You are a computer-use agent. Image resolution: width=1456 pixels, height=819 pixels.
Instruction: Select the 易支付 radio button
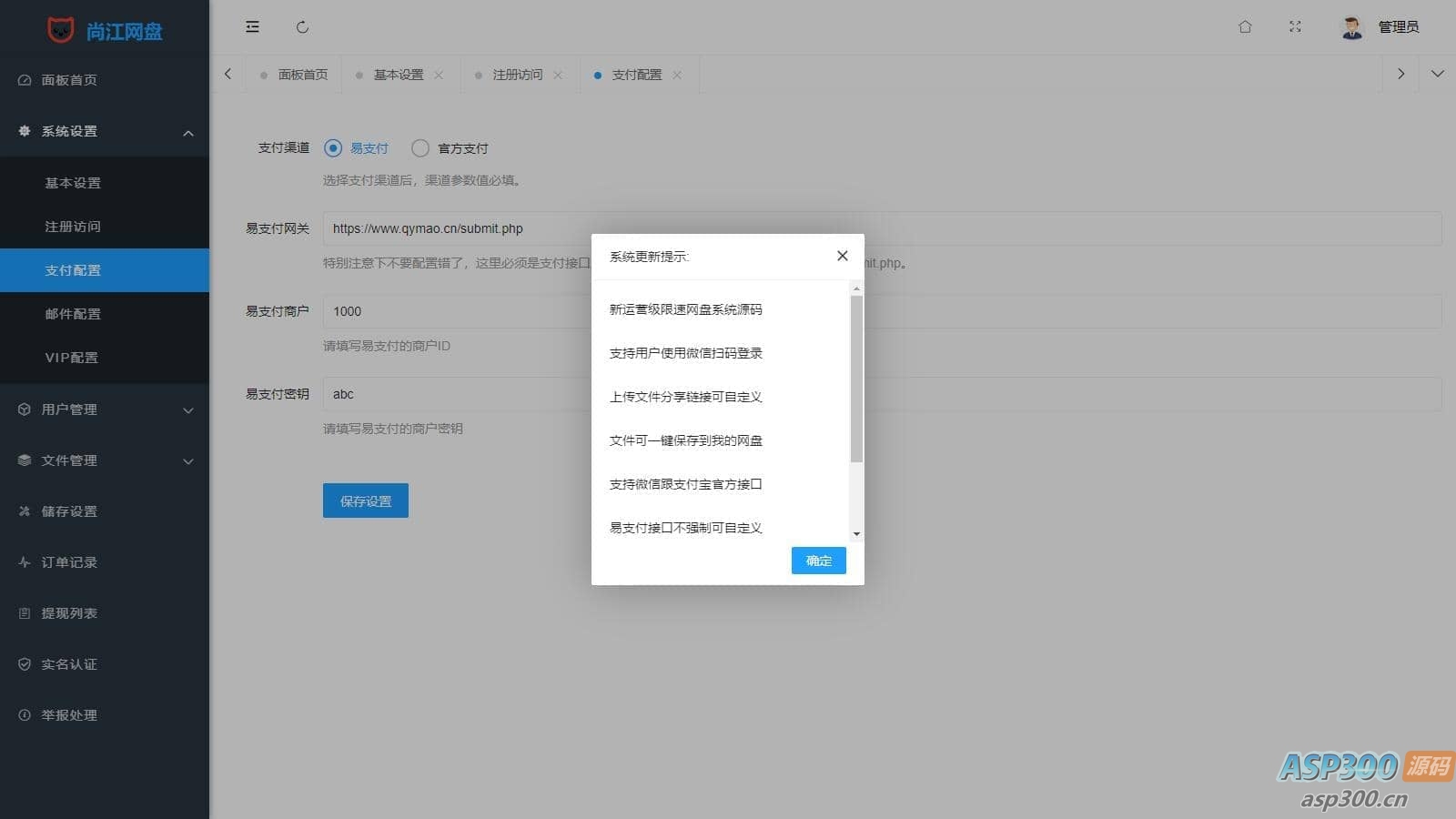pos(333,148)
